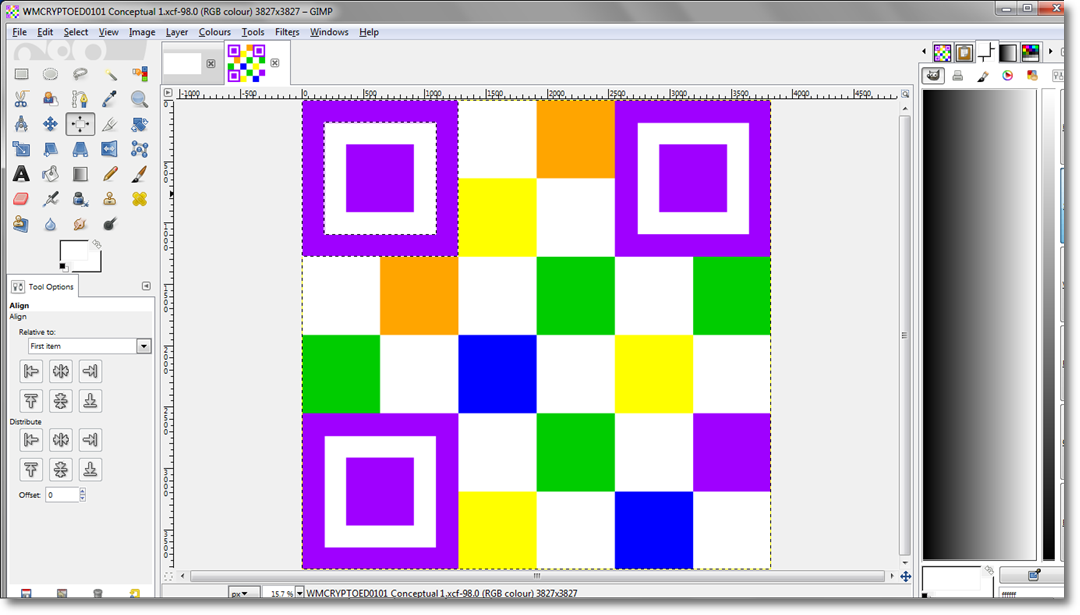Switch to the colourful QR image tab thumbnail
Image resolution: width=1080 pixels, height=615 pixels.
pos(247,63)
